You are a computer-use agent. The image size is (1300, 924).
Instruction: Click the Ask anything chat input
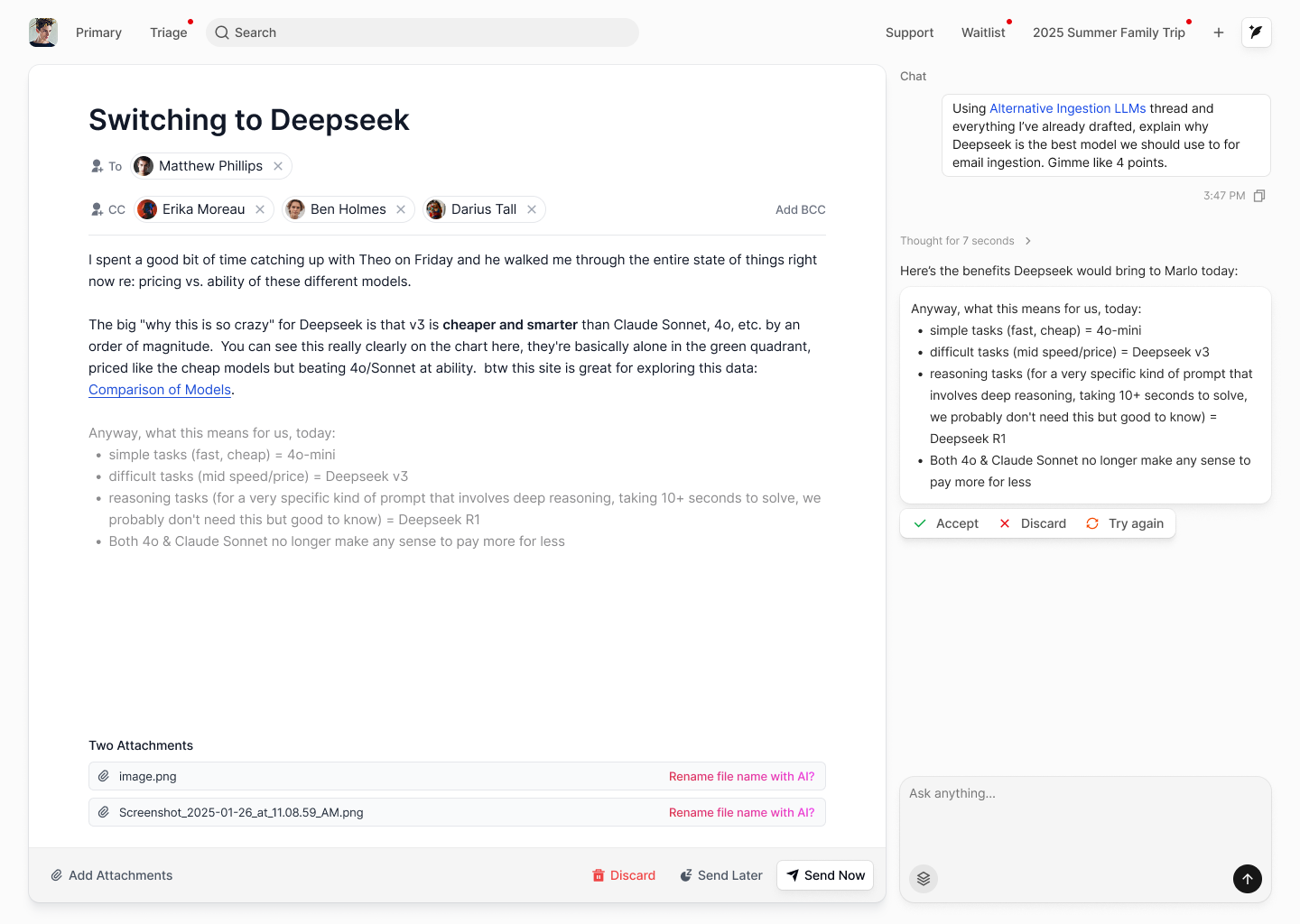click(x=1085, y=839)
